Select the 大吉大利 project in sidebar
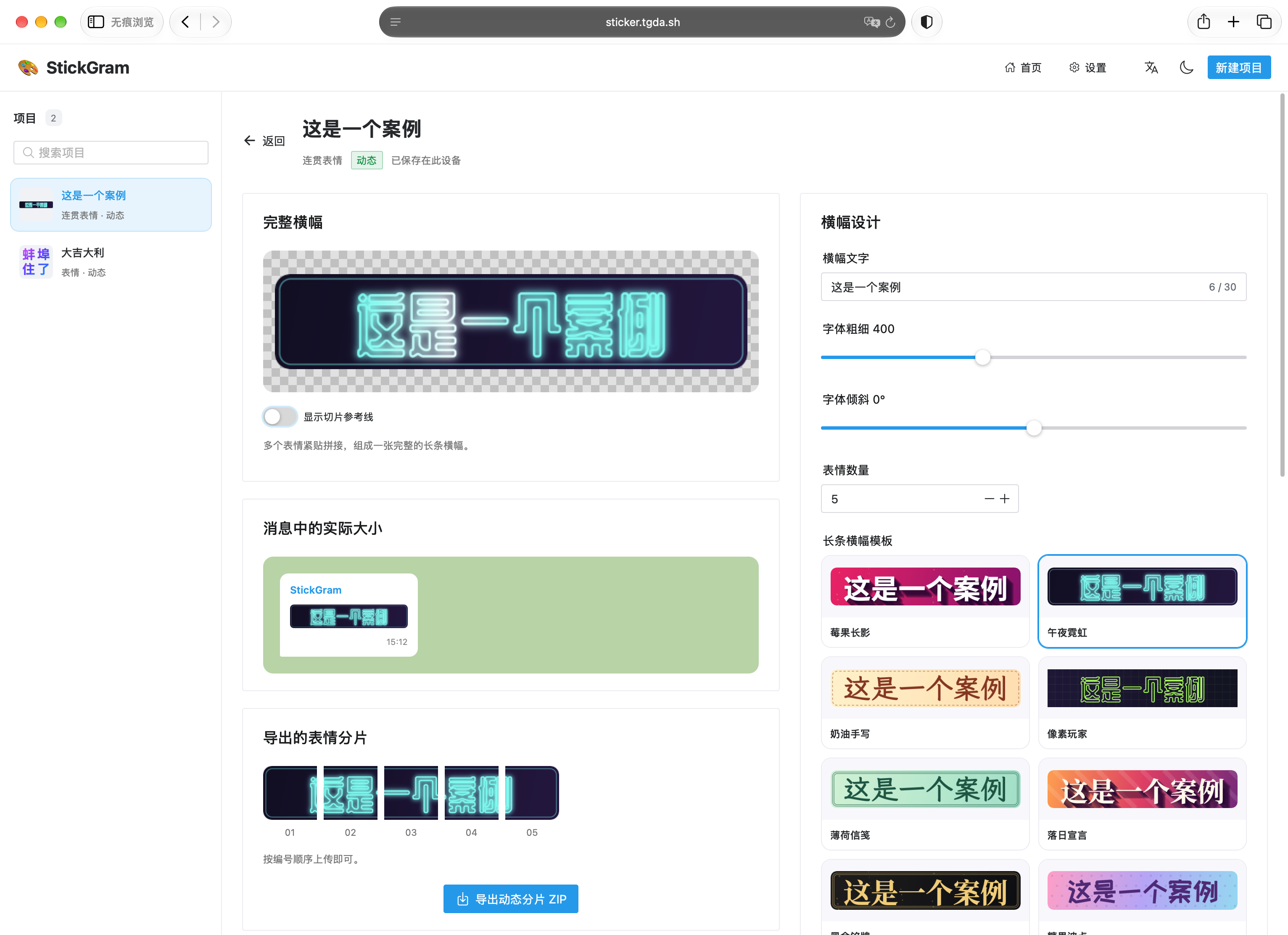1288x935 pixels. [x=111, y=262]
